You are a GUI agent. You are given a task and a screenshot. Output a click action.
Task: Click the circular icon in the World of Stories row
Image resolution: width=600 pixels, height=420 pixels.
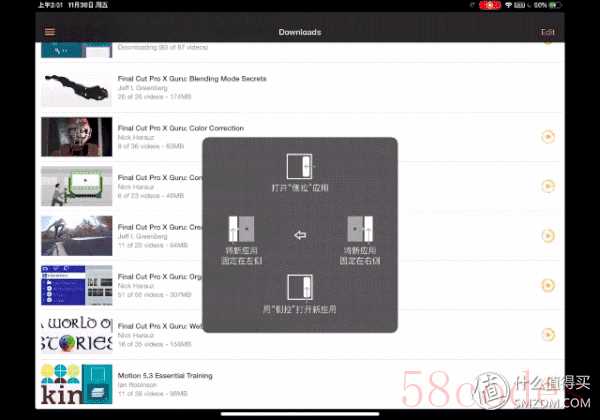[x=548, y=335]
